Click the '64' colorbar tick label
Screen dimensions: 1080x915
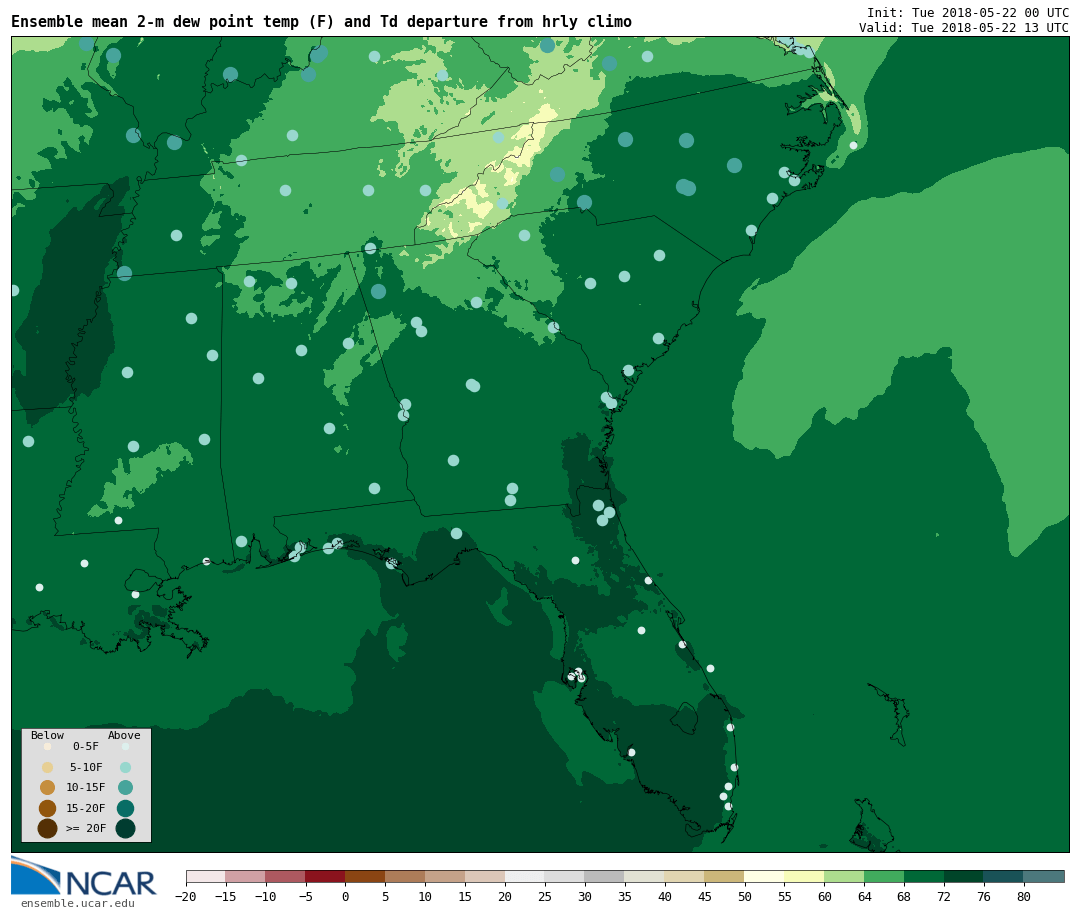point(864,897)
